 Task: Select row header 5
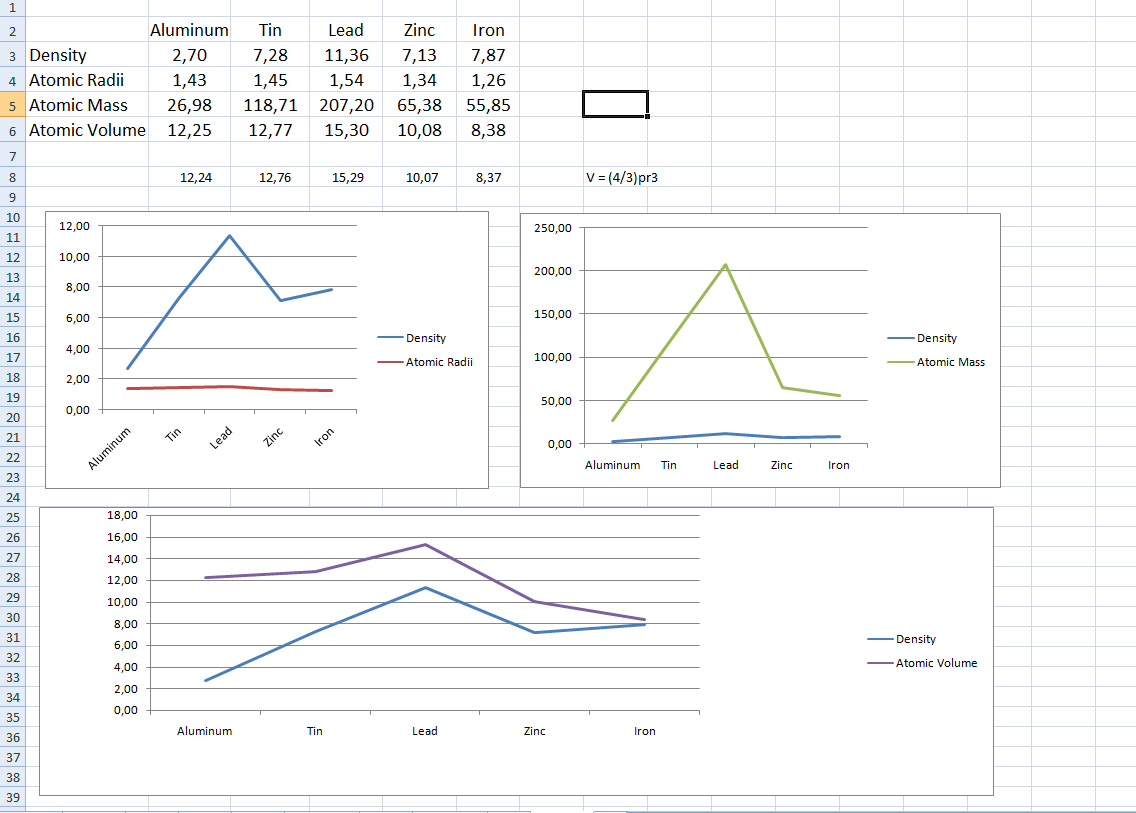(12, 105)
